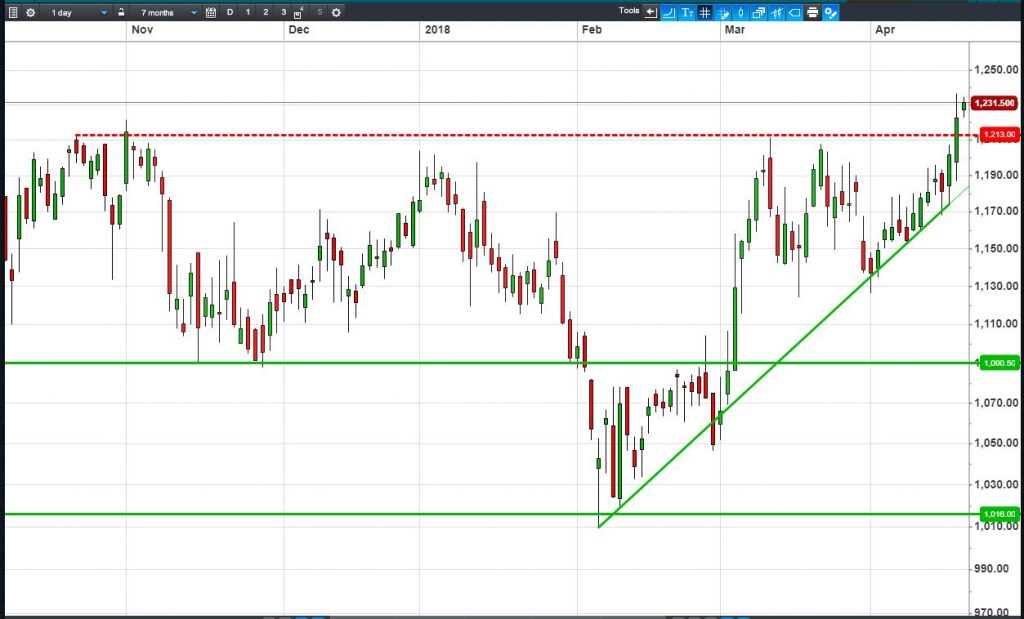This screenshot has width=1024, height=619.
Task: Select the D layout preset
Action: (230, 12)
